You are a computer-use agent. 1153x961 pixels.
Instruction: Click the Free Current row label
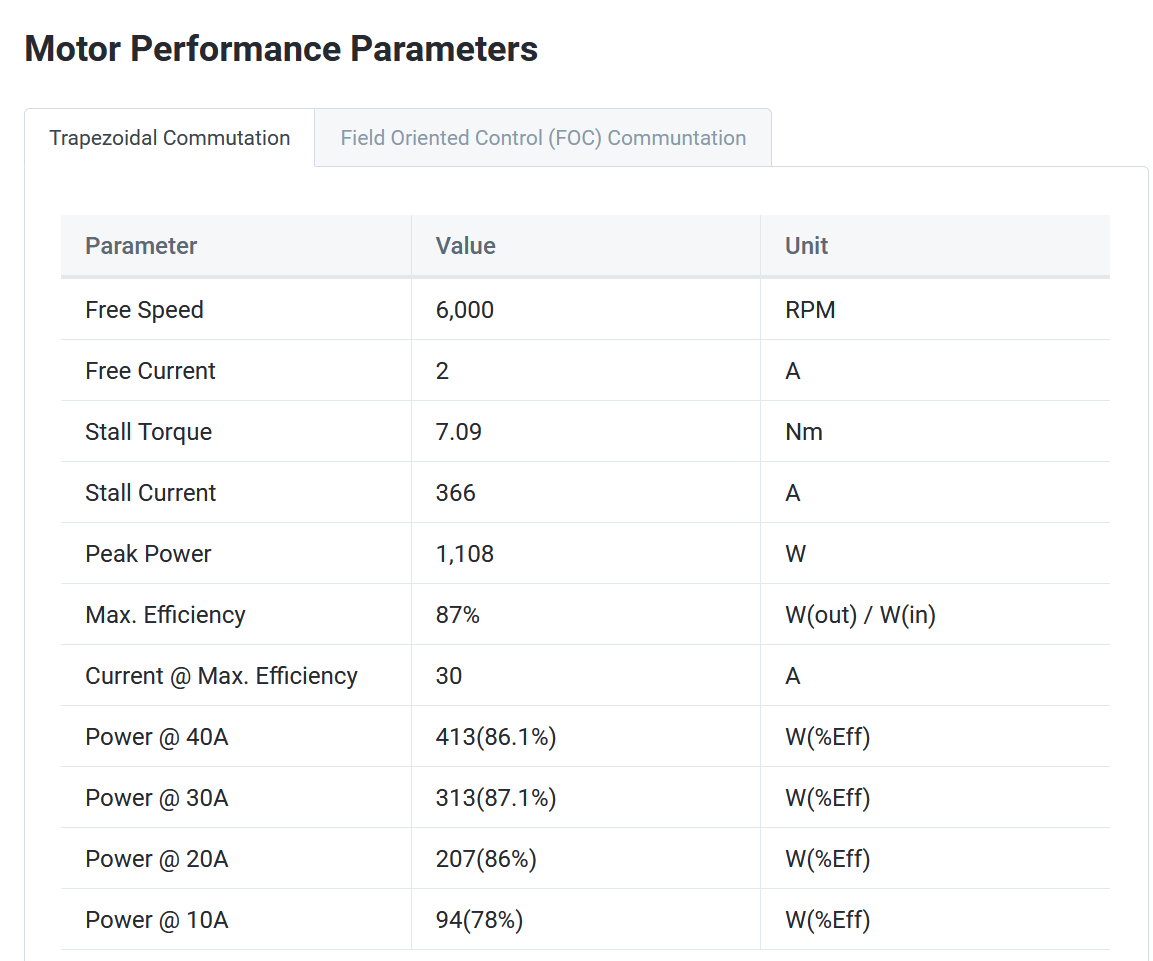150,371
